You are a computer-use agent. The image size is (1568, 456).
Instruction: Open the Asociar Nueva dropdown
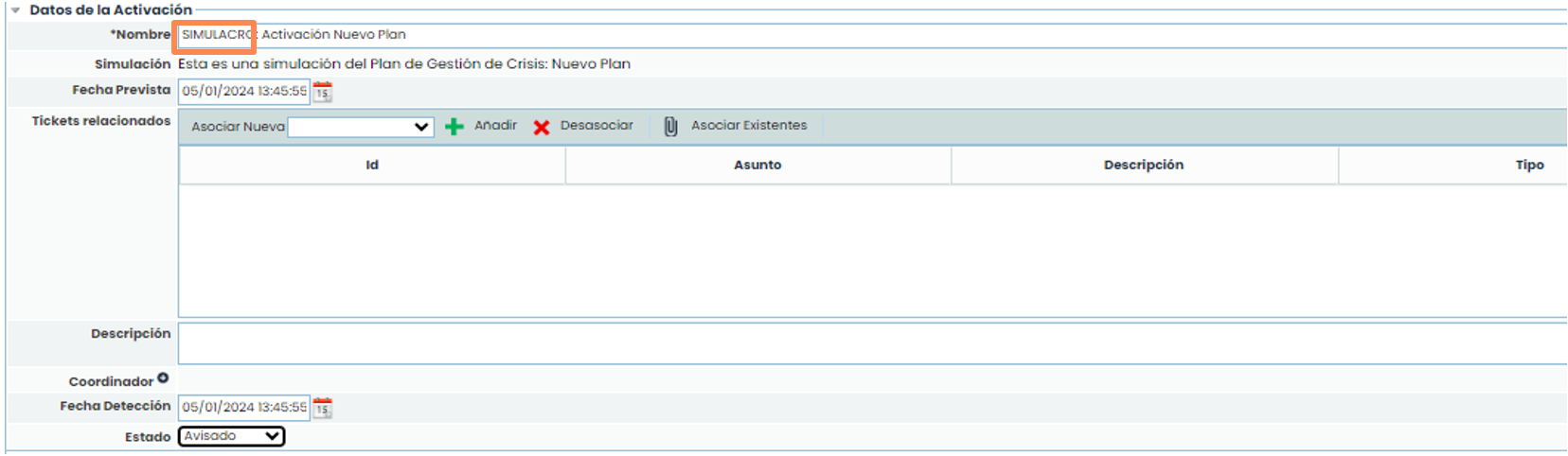click(x=361, y=127)
